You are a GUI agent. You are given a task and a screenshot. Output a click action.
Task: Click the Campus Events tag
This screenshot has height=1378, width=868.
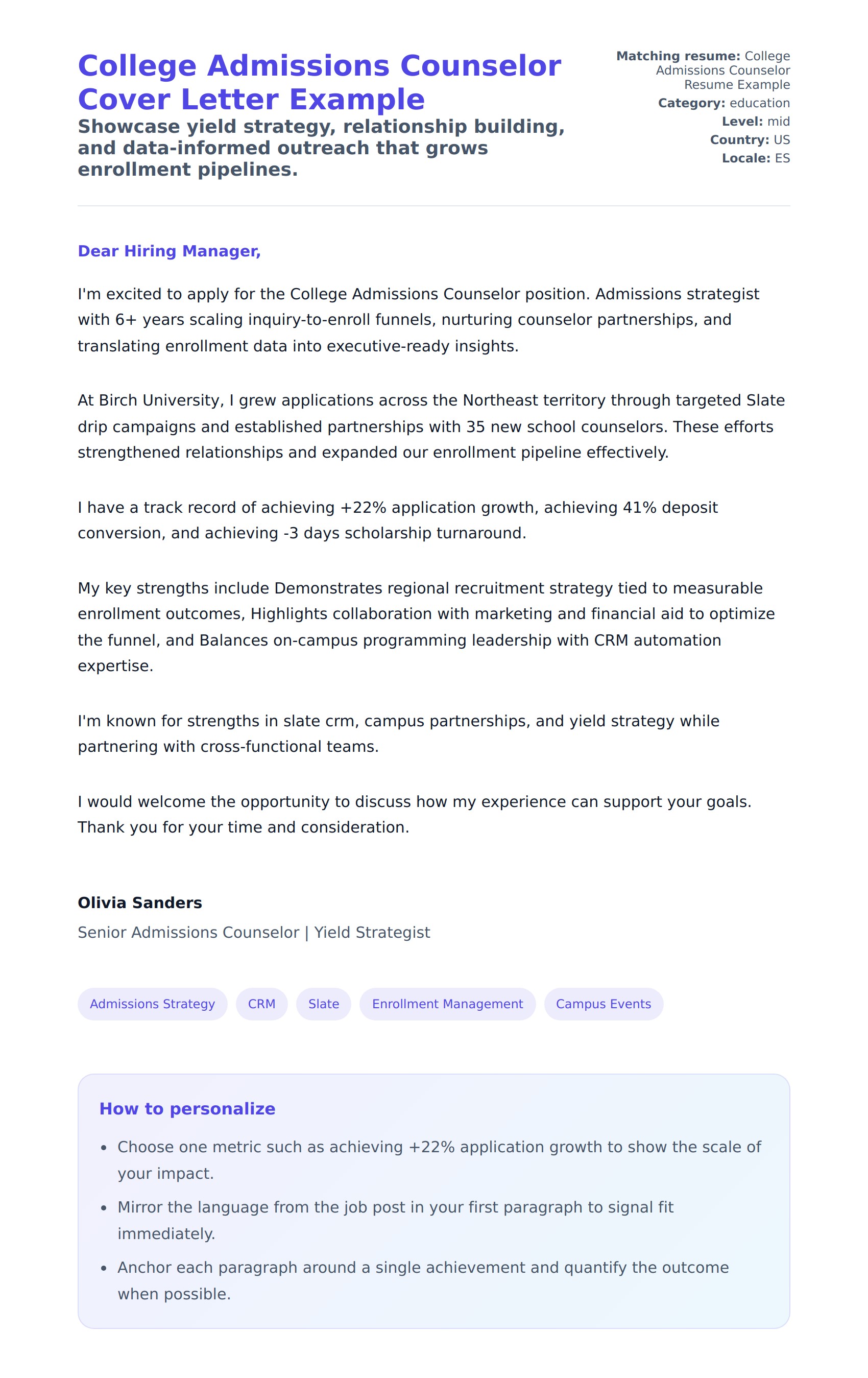pyautogui.click(x=603, y=1004)
